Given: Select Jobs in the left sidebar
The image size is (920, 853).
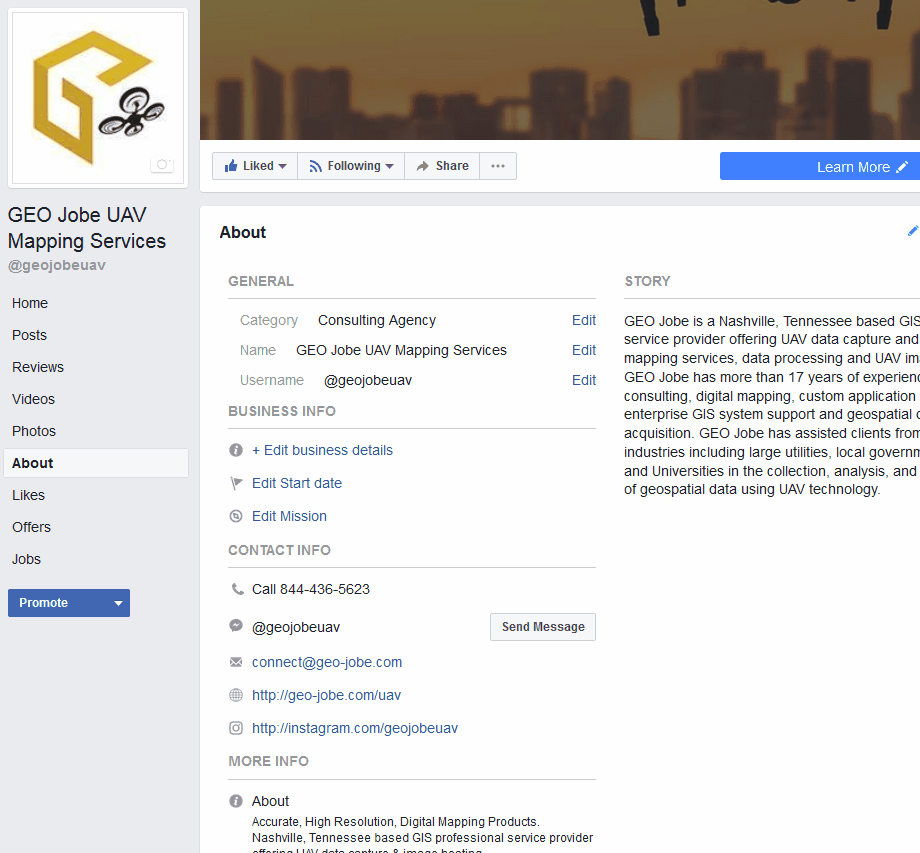Looking at the screenshot, I should 27,559.
